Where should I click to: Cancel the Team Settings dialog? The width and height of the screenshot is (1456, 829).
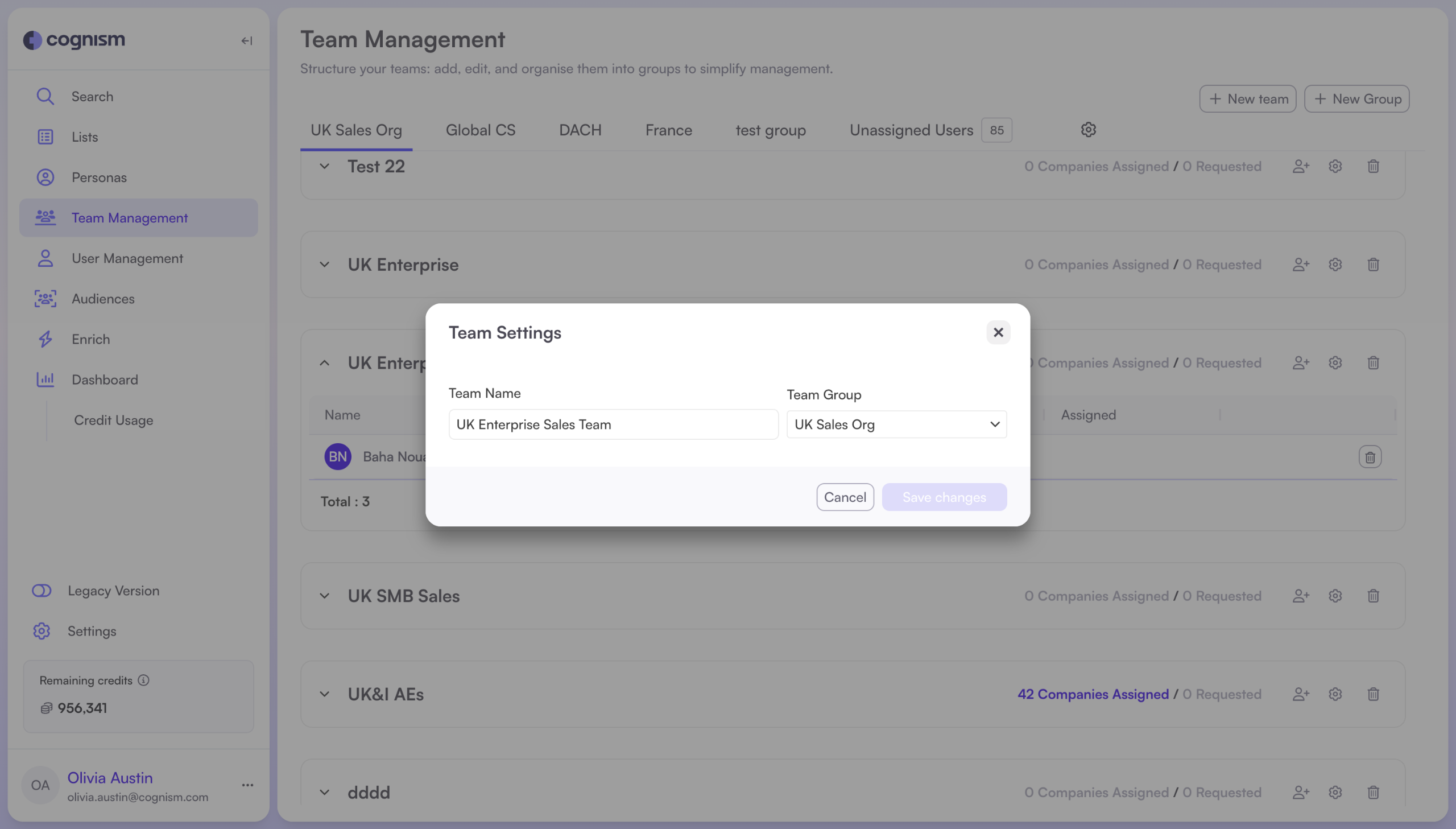click(x=845, y=497)
